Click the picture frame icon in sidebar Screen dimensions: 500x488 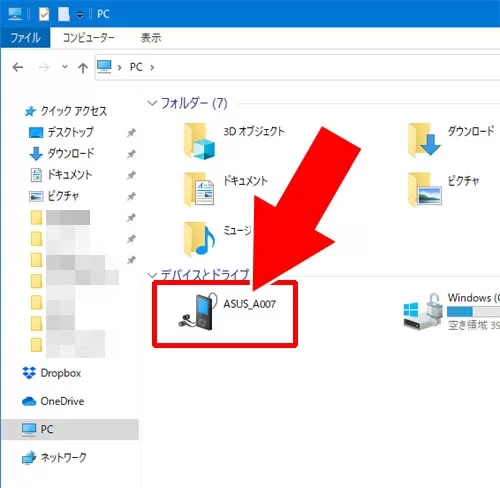pyautogui.click(x=36, y=196)
